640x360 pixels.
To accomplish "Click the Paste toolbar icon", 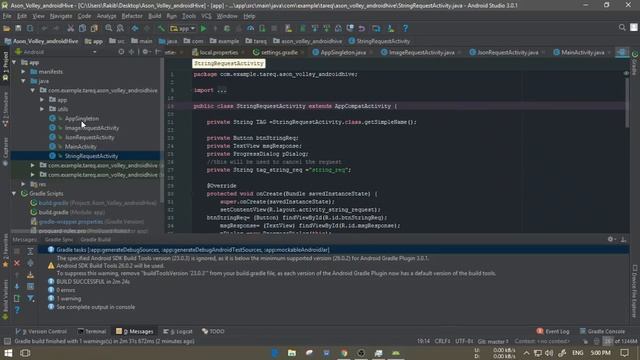I will tap(94, 29).
